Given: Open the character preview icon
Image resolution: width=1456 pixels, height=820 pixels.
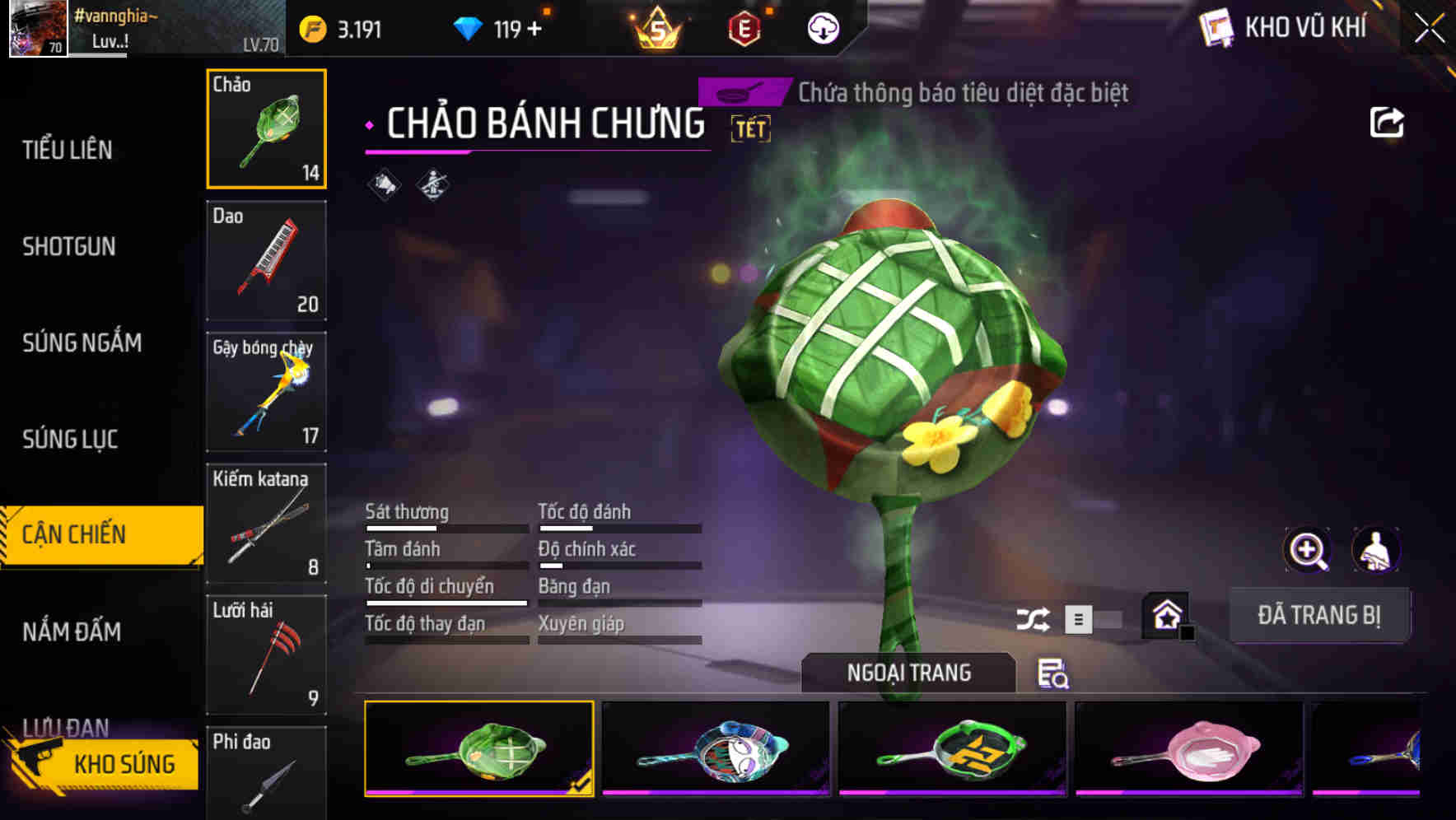Looking at the screenshot, I should [1375, 549].
